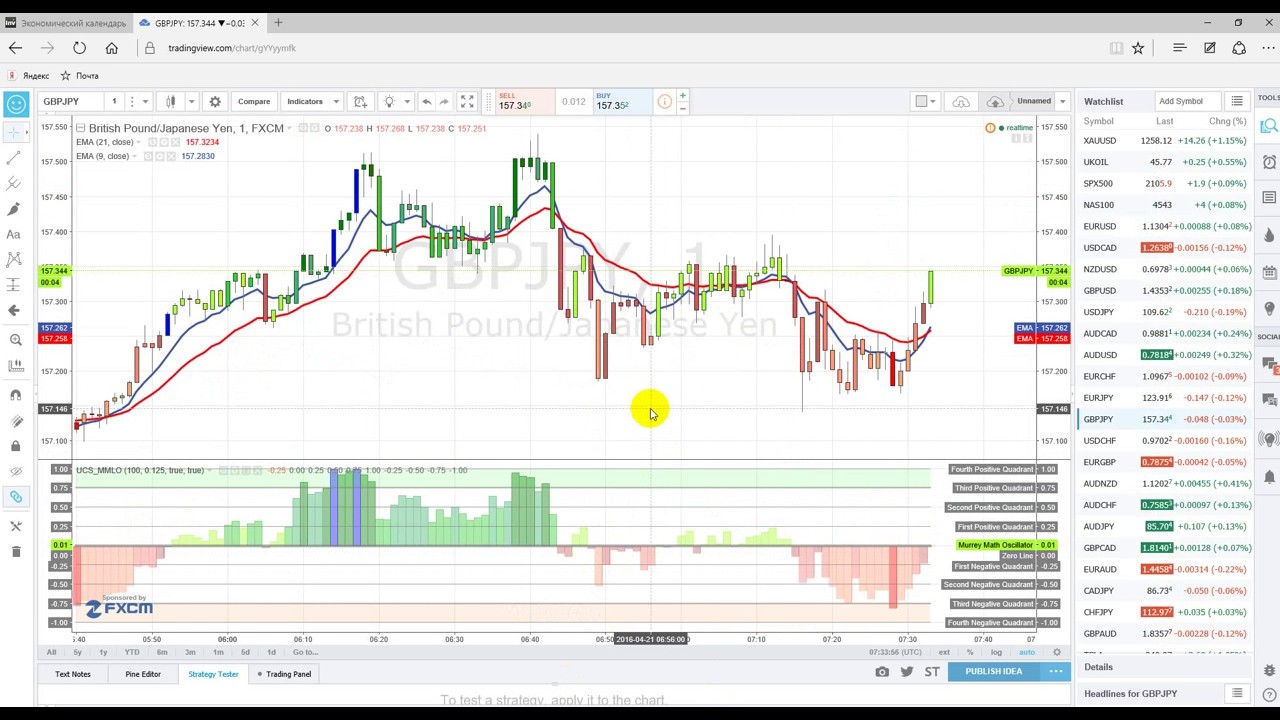Refresh the browser page
The width and height of the screenshot is (1280, 720).
tap(79, 48)
